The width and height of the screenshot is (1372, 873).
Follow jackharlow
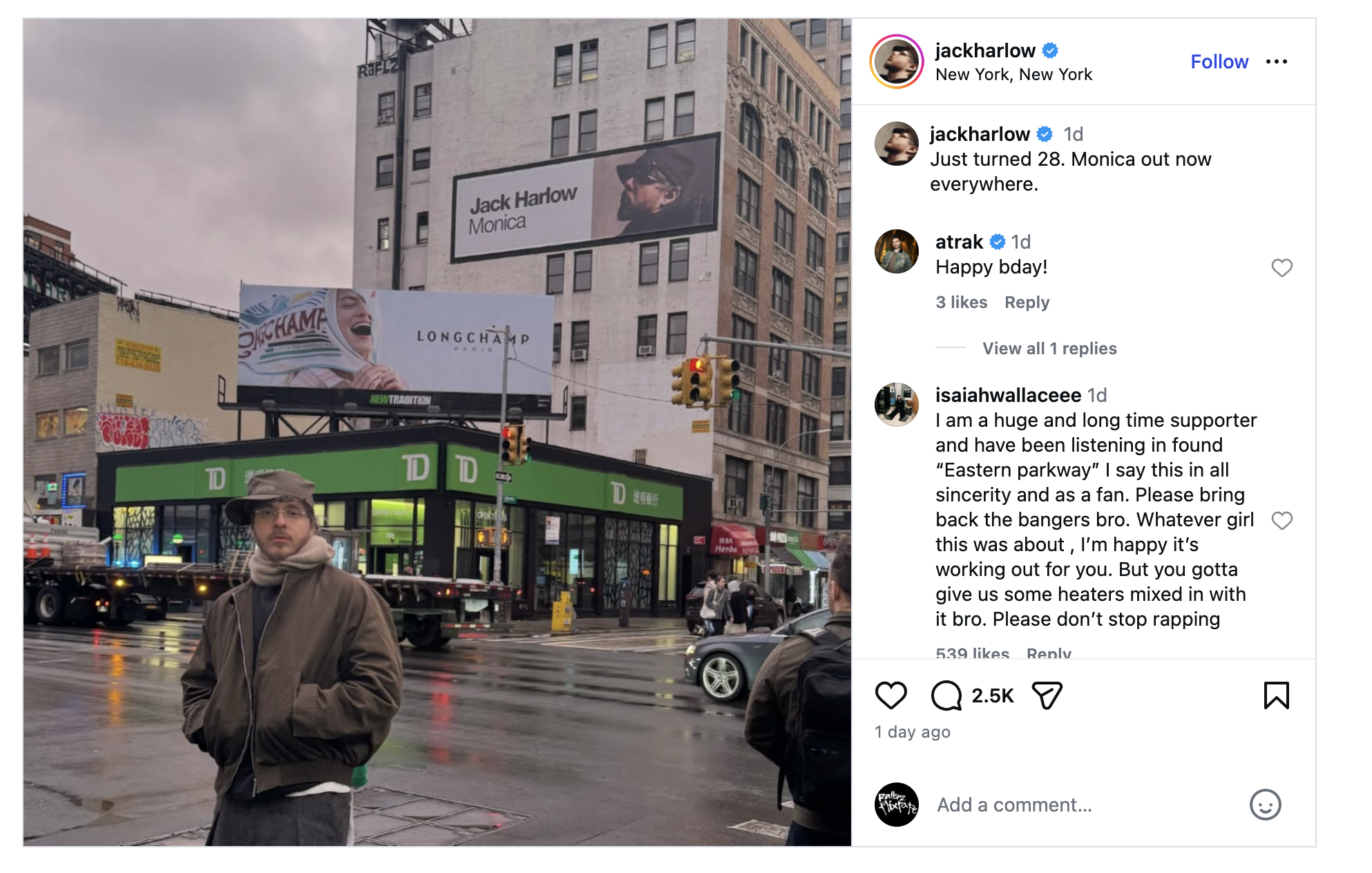pos(1219,61)
